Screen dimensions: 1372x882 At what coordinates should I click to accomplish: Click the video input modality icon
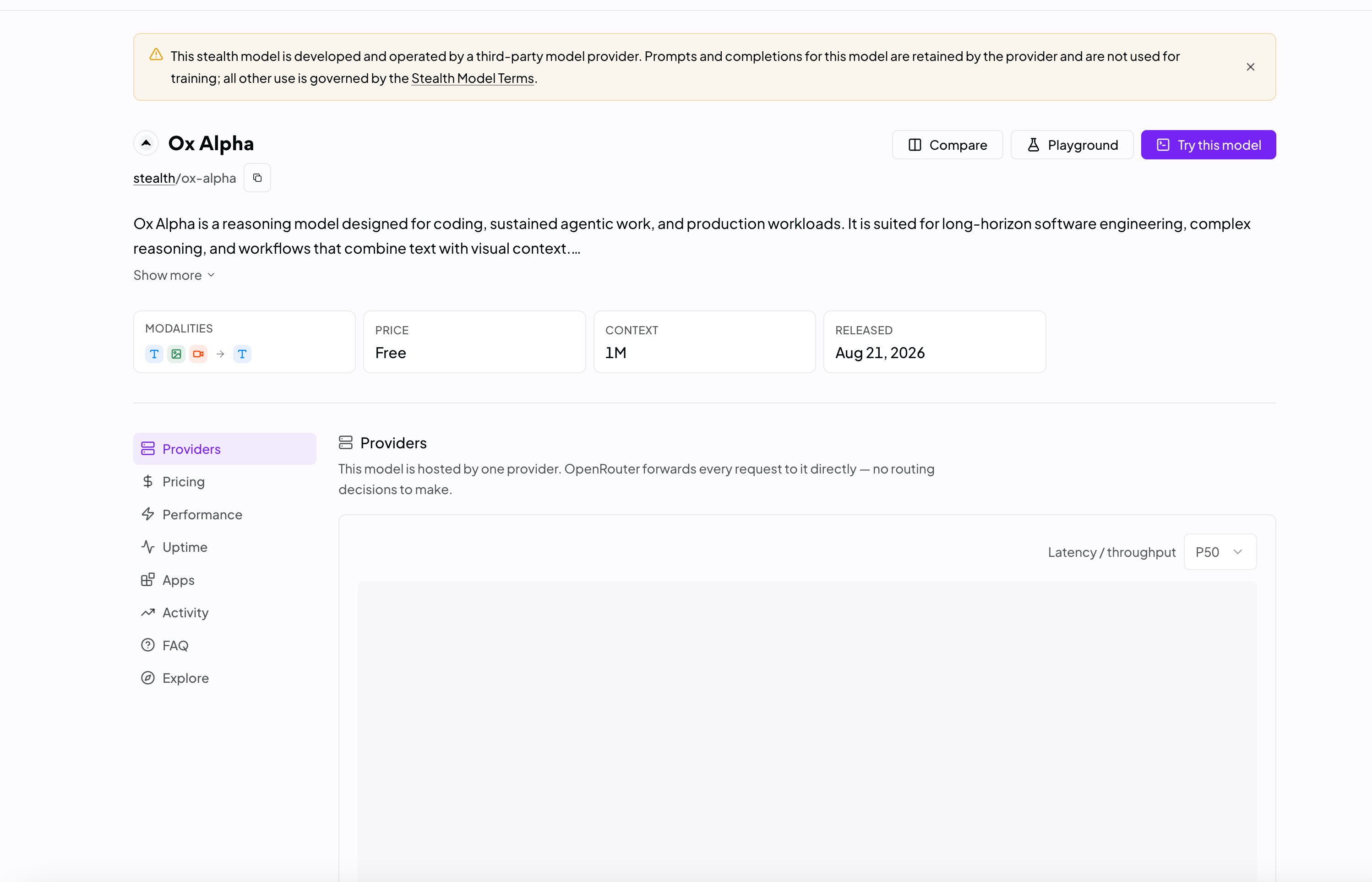point(198,354)
